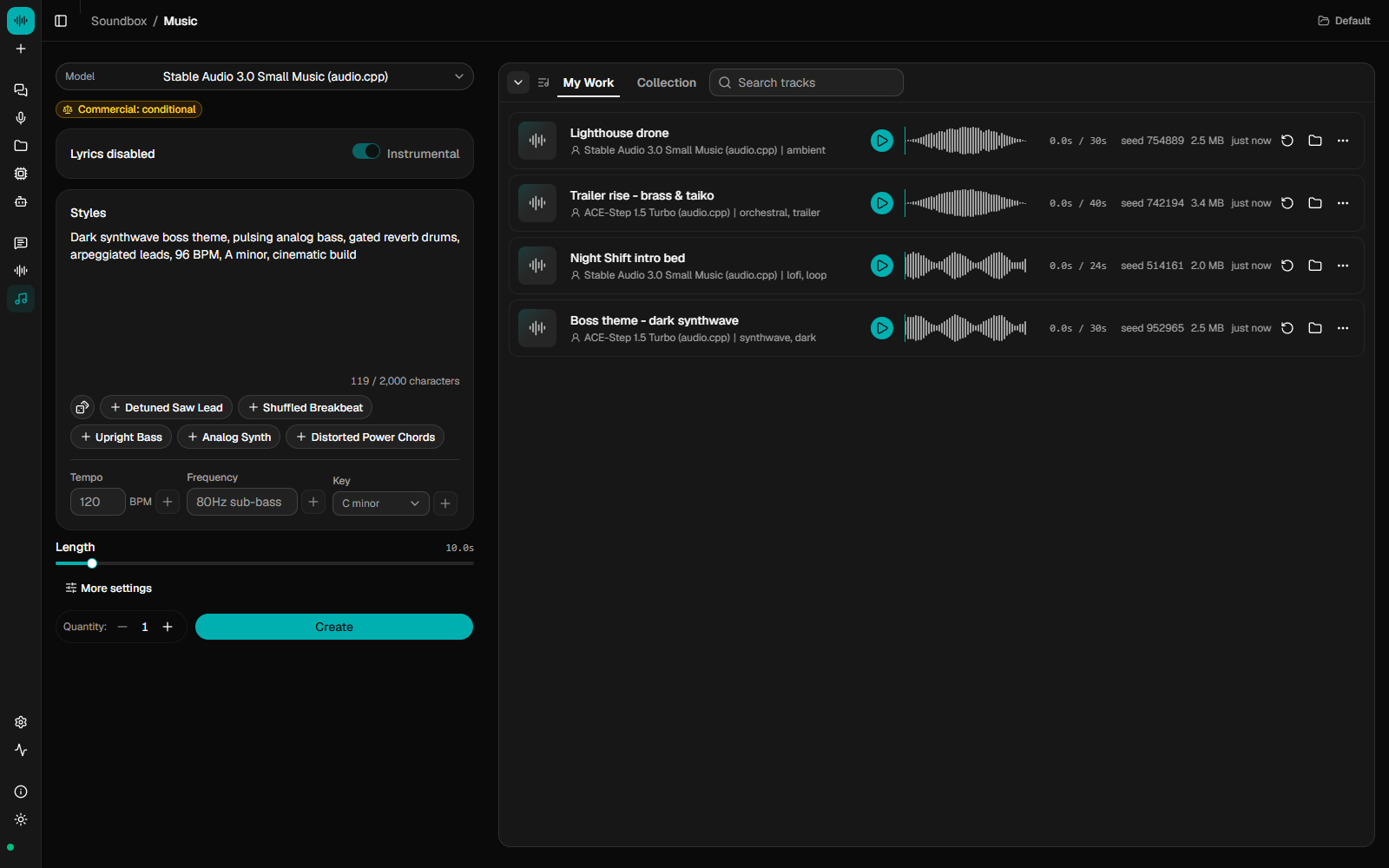Viewport: 1389px width, 868px height.
Task: Click the Tempo BPM input field
Action: [97, 502]
